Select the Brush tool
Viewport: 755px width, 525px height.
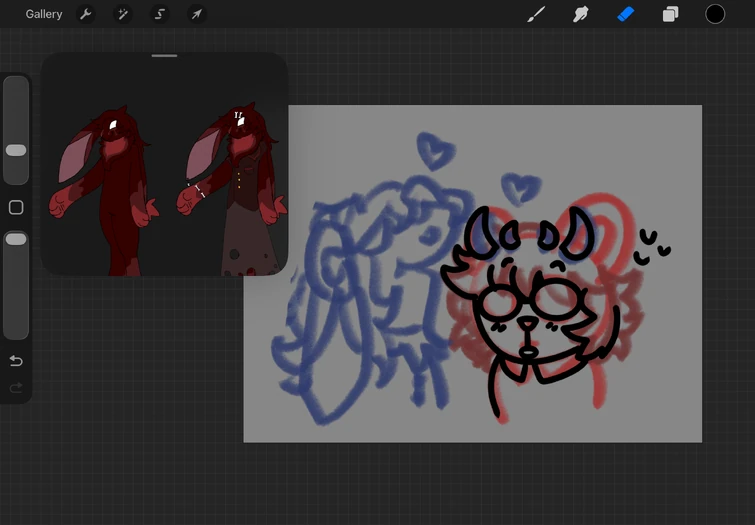coord(536,14)
